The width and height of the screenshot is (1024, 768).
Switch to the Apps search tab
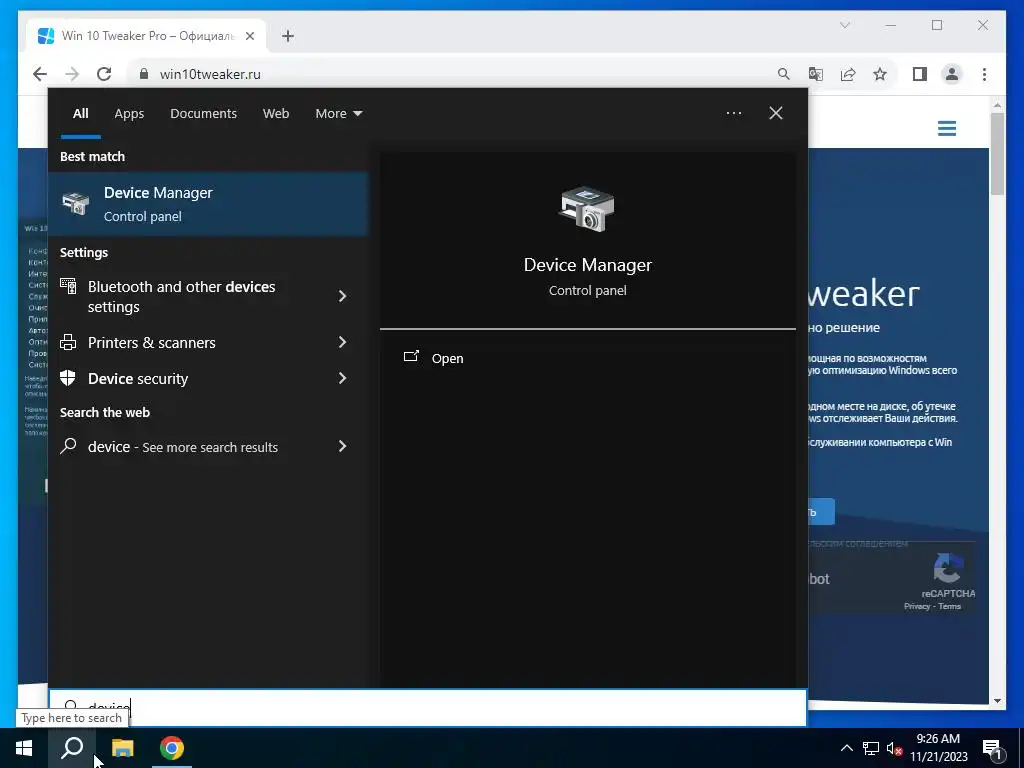129,113
